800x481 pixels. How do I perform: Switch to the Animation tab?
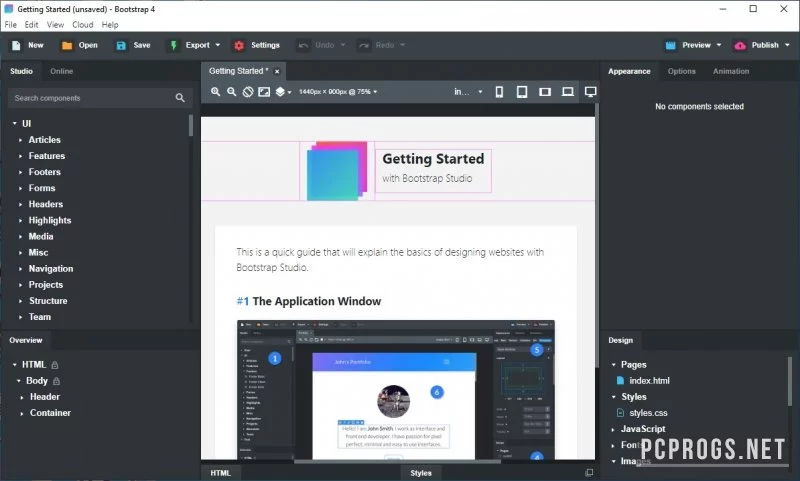(x=731, y=71)
